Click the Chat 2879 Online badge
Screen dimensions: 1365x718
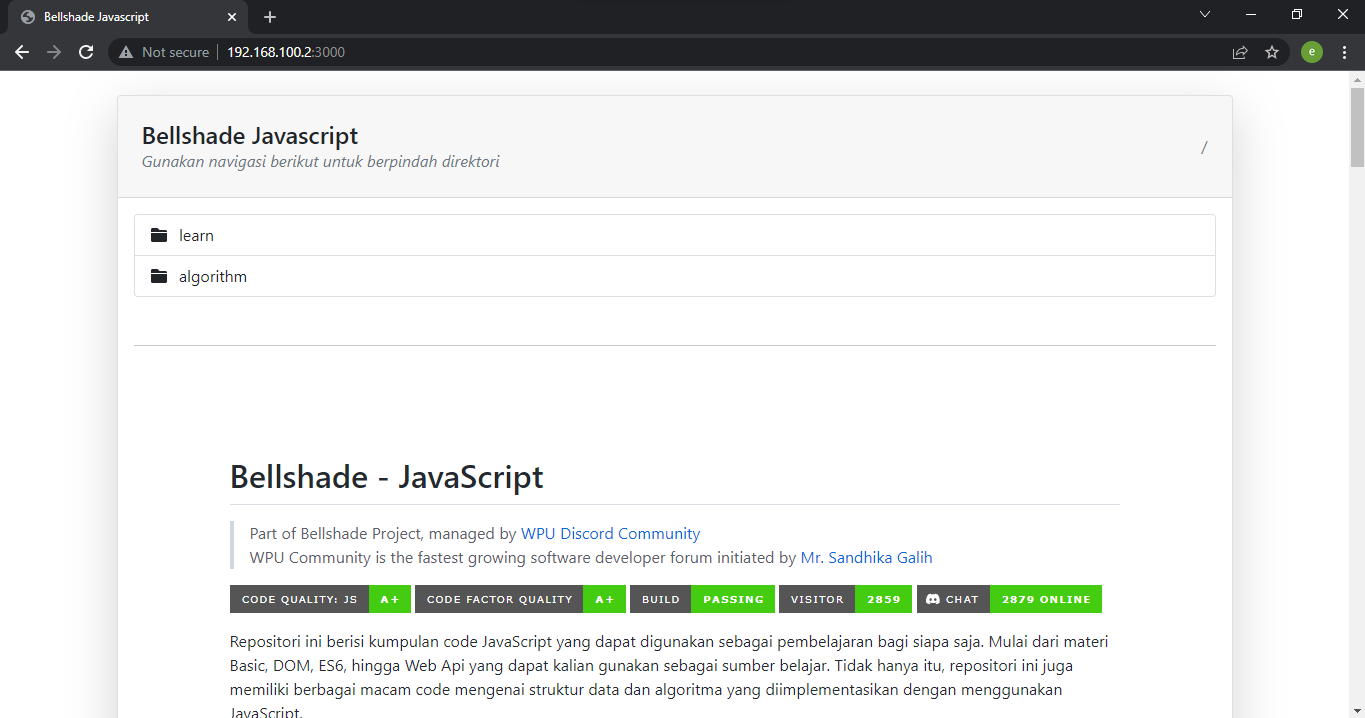tap(1009, 599)
